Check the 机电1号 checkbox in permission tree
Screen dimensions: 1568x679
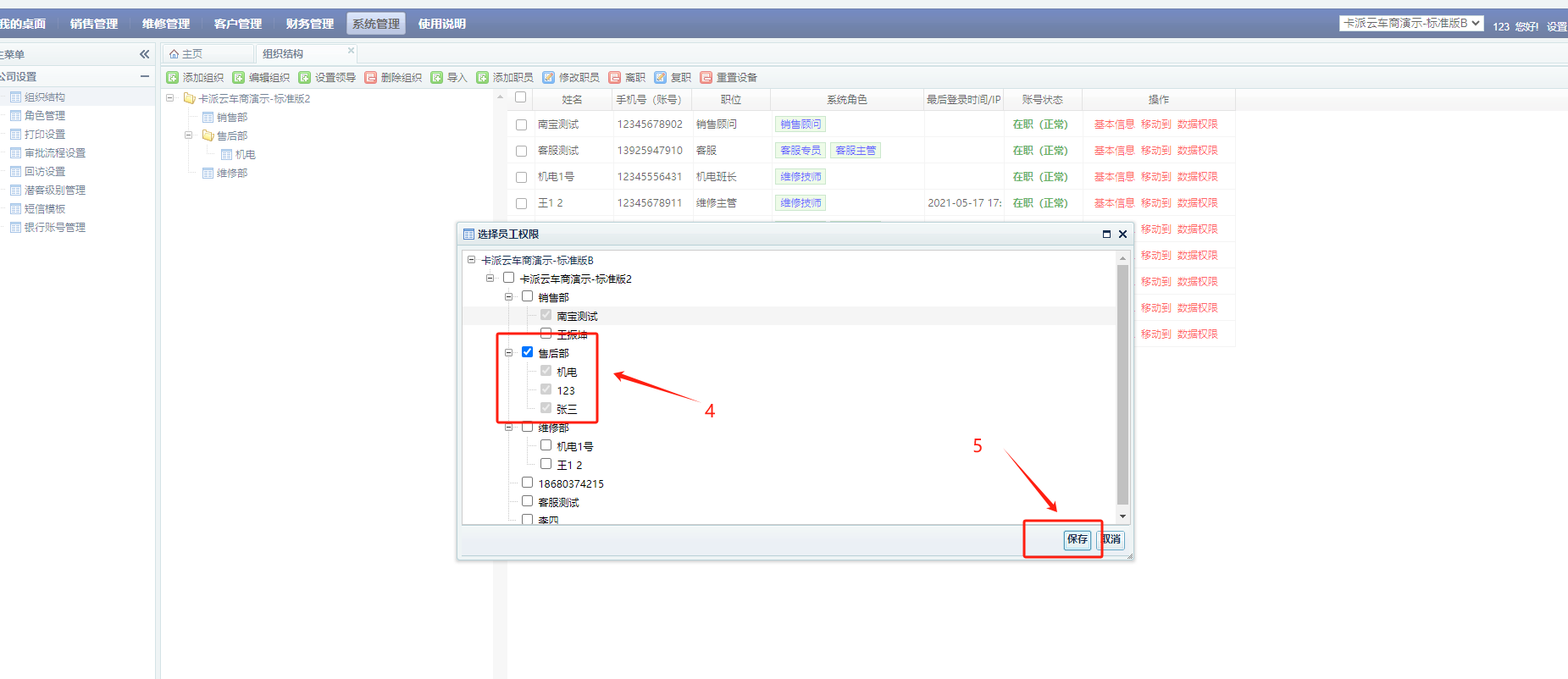click(x=546, y=445)
